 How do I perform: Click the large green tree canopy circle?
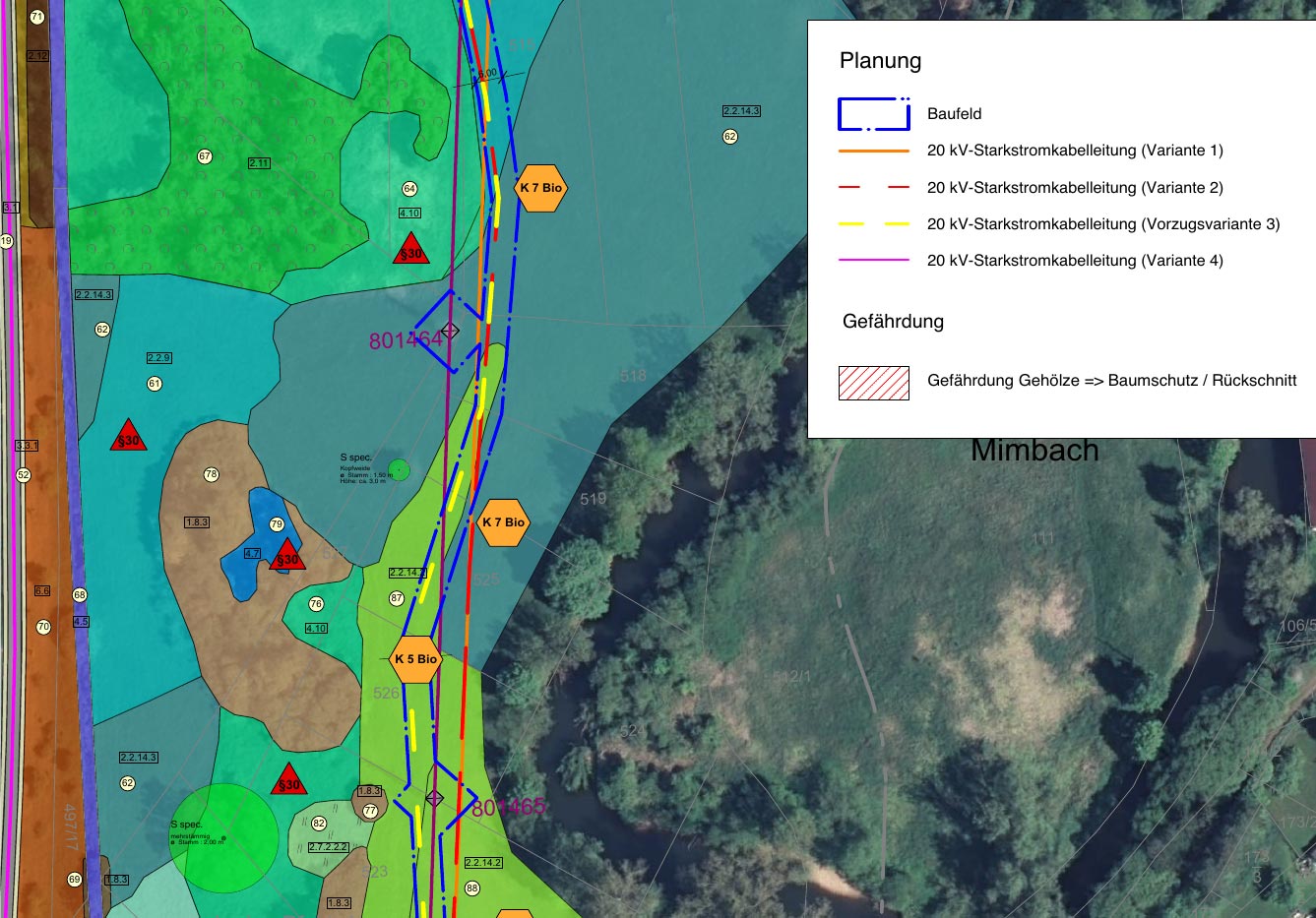tap(225, 838)
